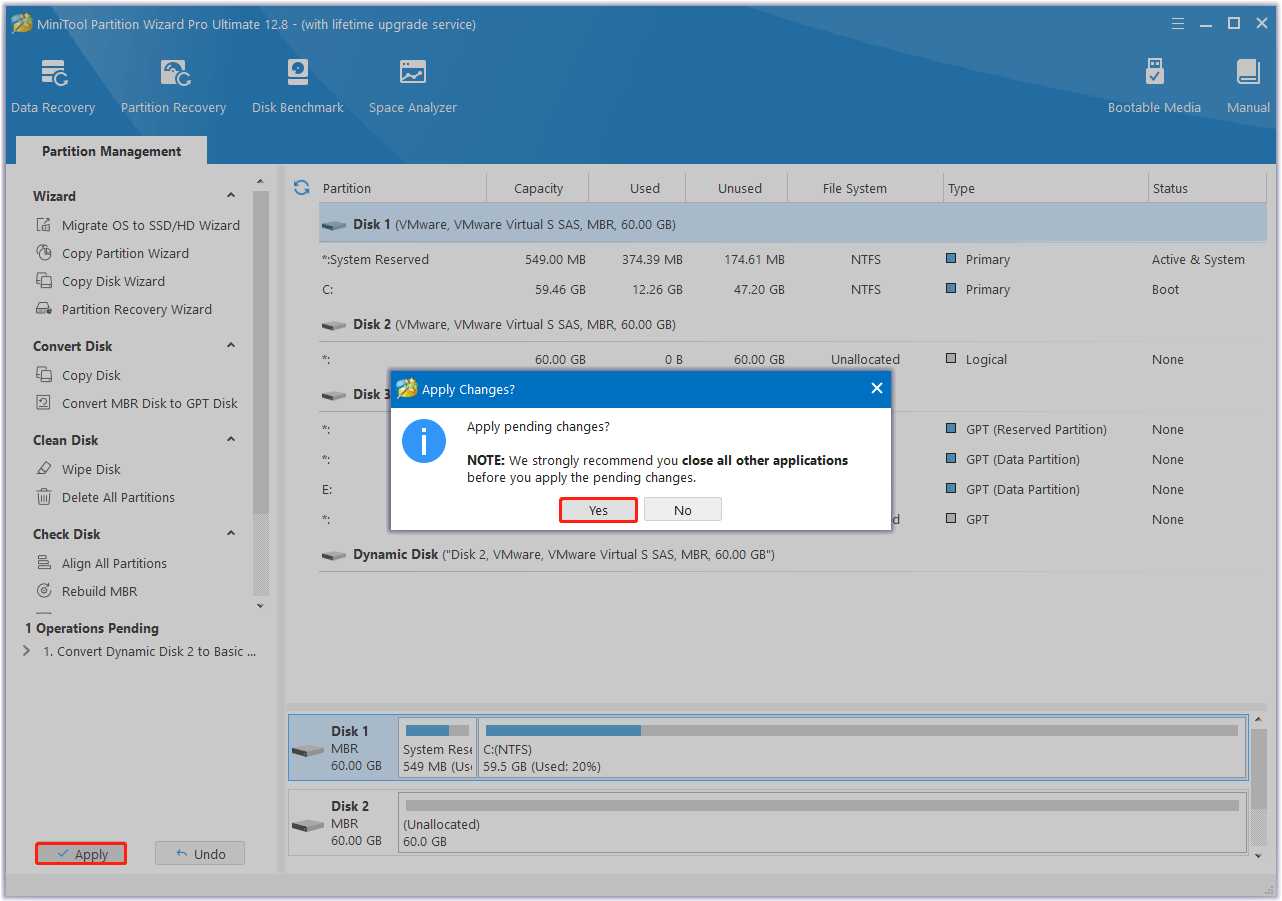Collapse the Clean Disk section
1282x901 pixels.
(x=231, y=440)
